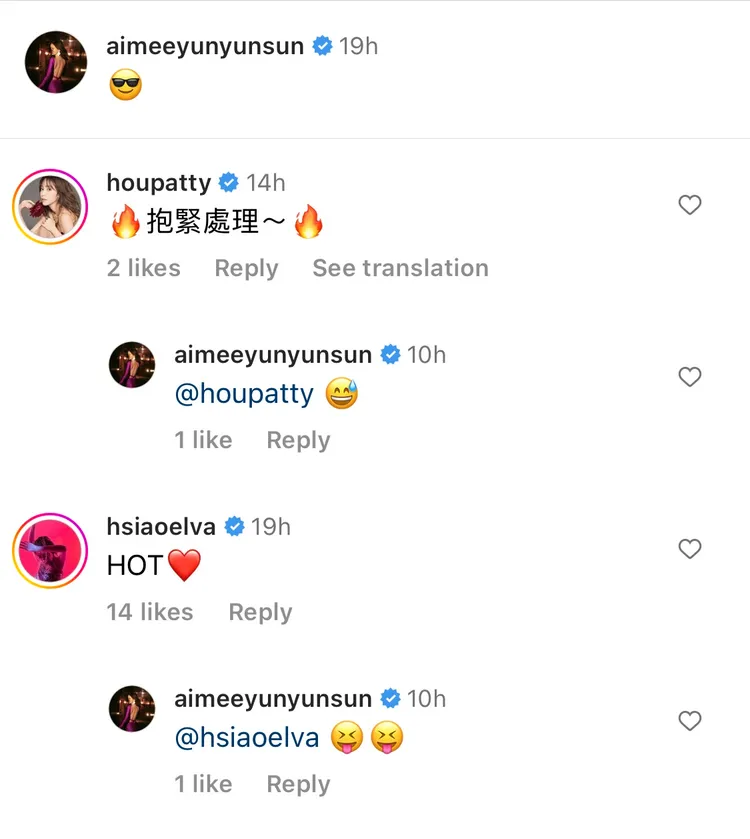This screenshot has height=839, width=750.
Task: Open the @hsiaoelva mention link
Action: pyautogui.click(x=247, y=739)
